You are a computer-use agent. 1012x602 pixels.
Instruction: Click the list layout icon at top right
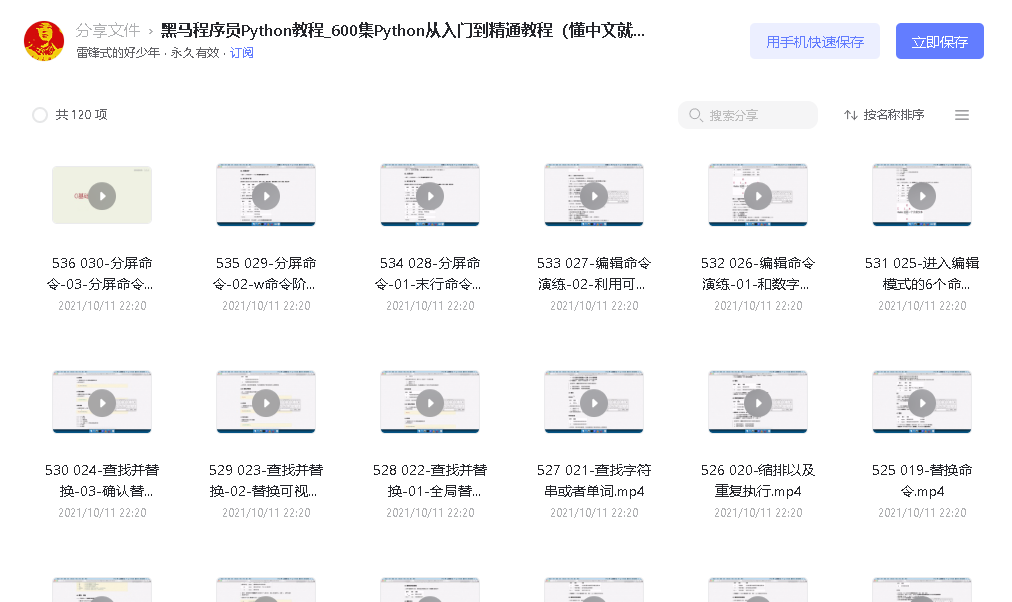pyautogui.click(x=962, y=115)
